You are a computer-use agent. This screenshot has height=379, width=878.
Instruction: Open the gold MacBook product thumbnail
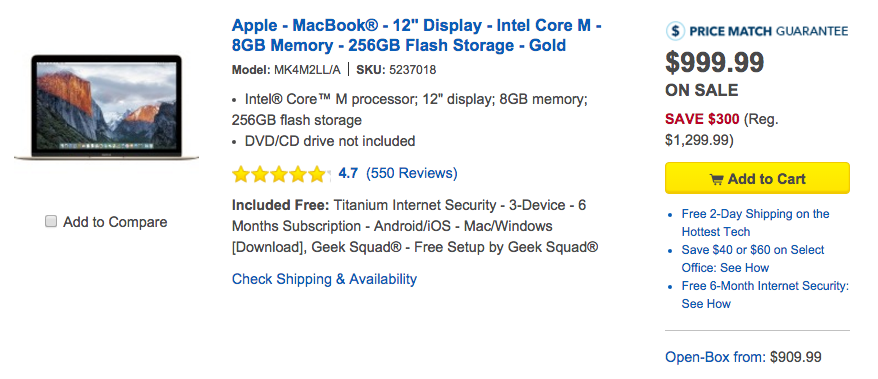(x=106, y=107)
